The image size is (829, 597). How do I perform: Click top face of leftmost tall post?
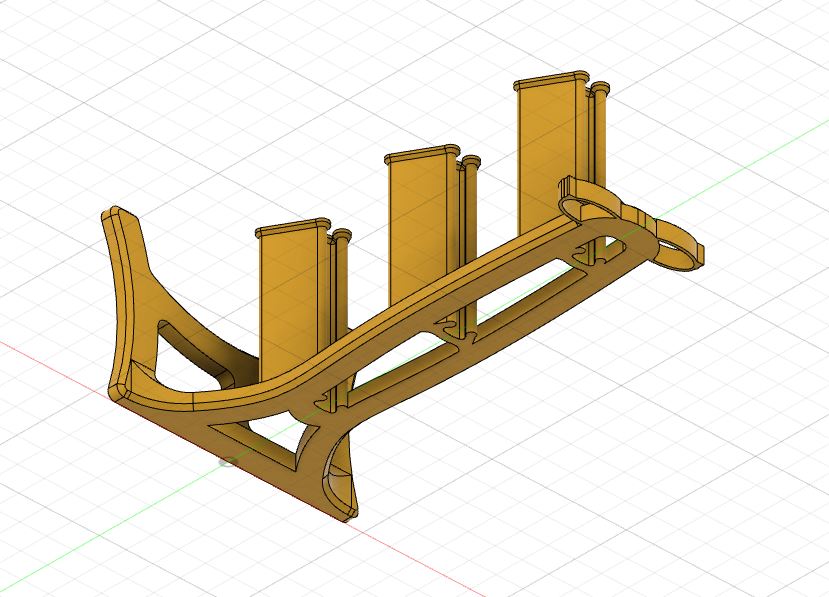[292, 228]
